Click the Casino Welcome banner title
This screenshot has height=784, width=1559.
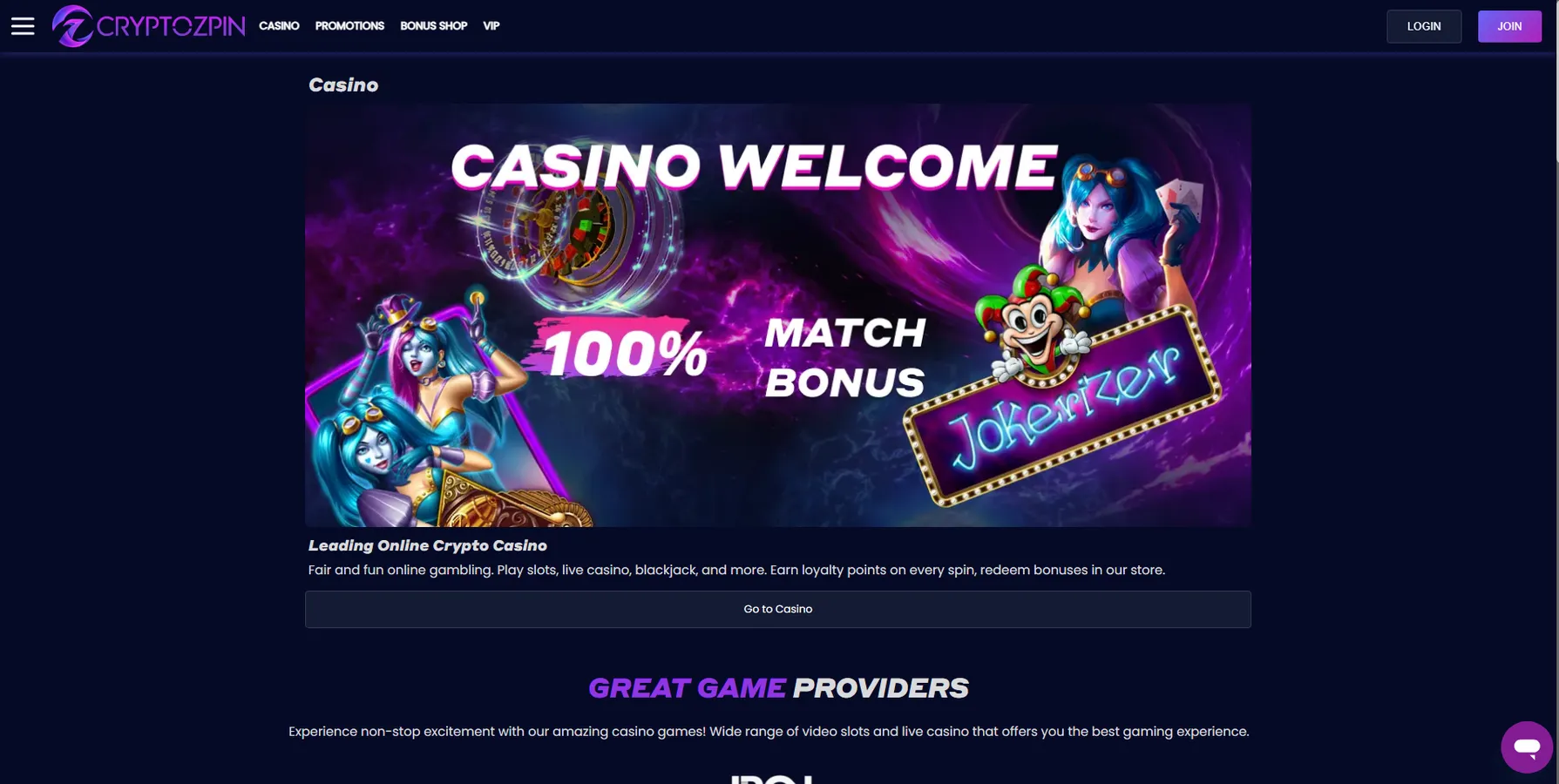pyautogui.click(x=754, y=166)
